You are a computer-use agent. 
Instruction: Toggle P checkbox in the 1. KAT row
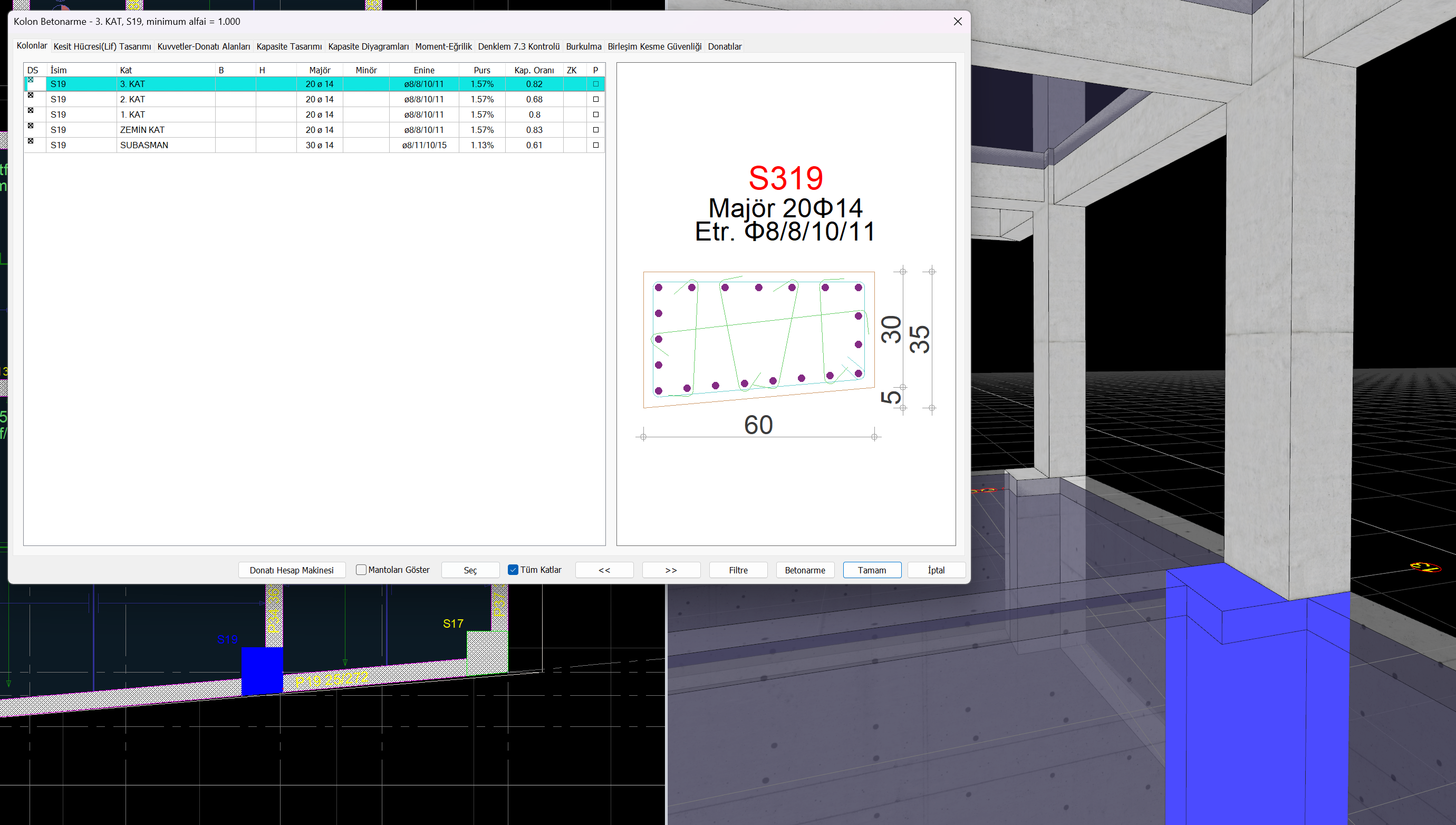[x=595, y=114]
